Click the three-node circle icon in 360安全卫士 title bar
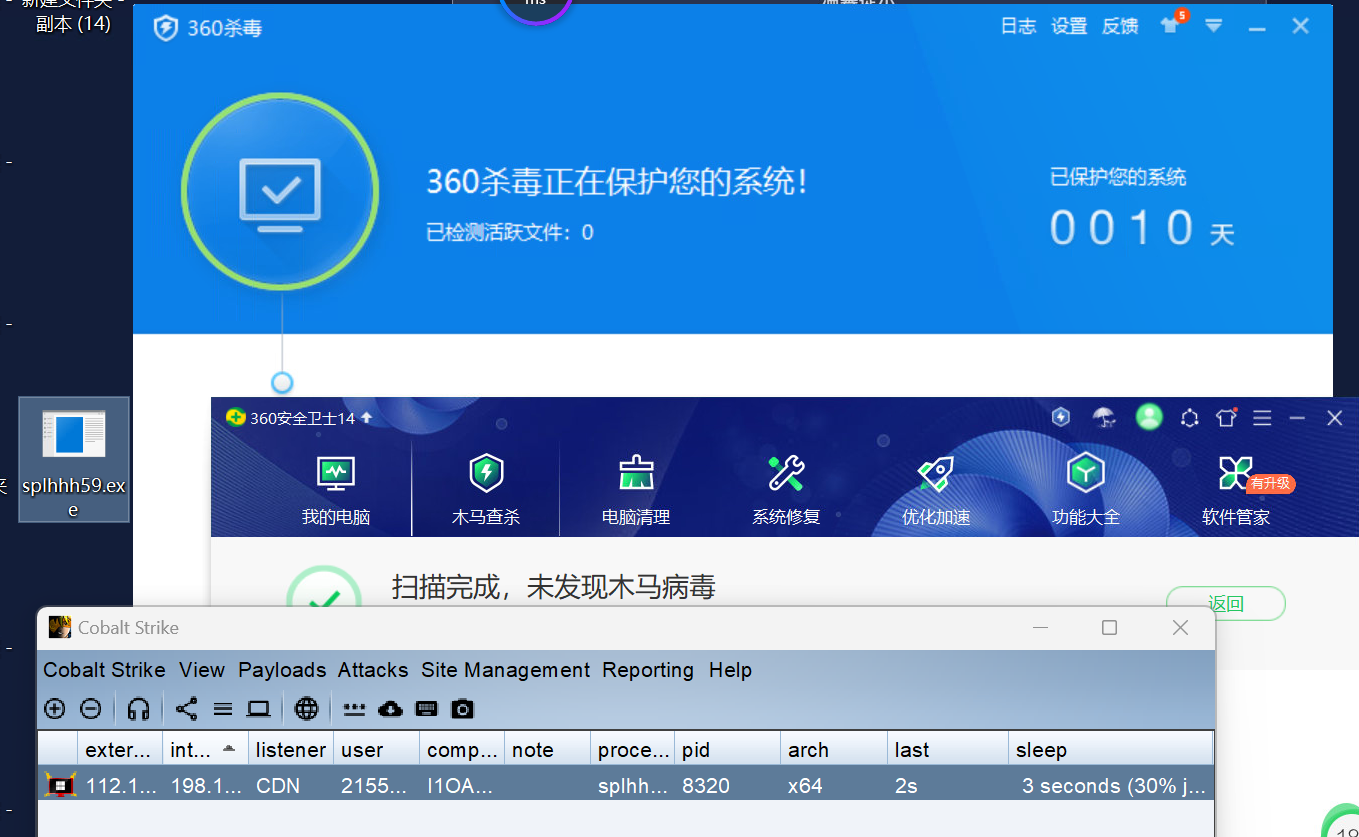1359x837 pixels. (1190, 418)
